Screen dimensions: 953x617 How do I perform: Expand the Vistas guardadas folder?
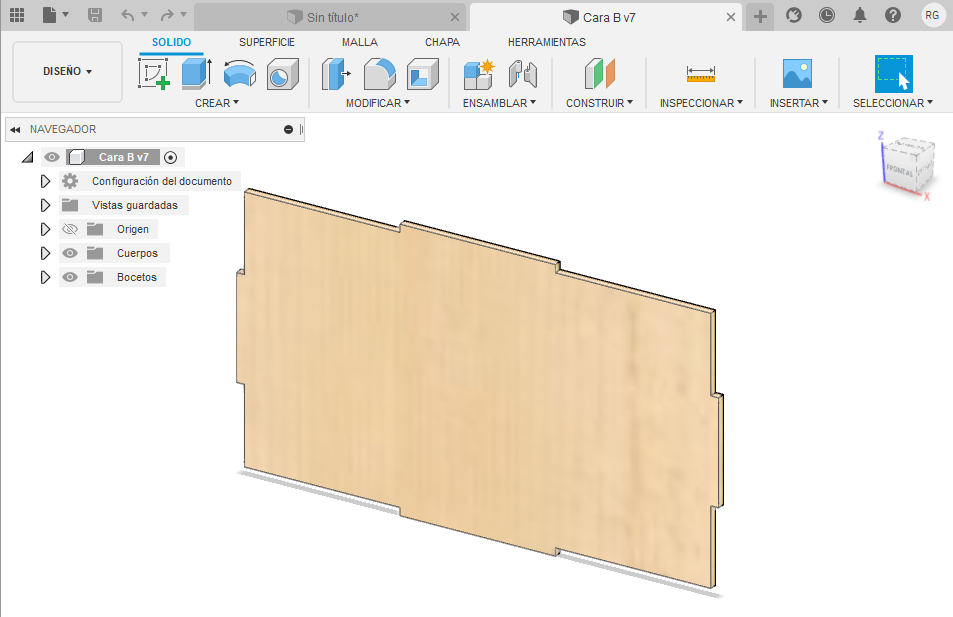pyautogui.click(x=45, y=205)
